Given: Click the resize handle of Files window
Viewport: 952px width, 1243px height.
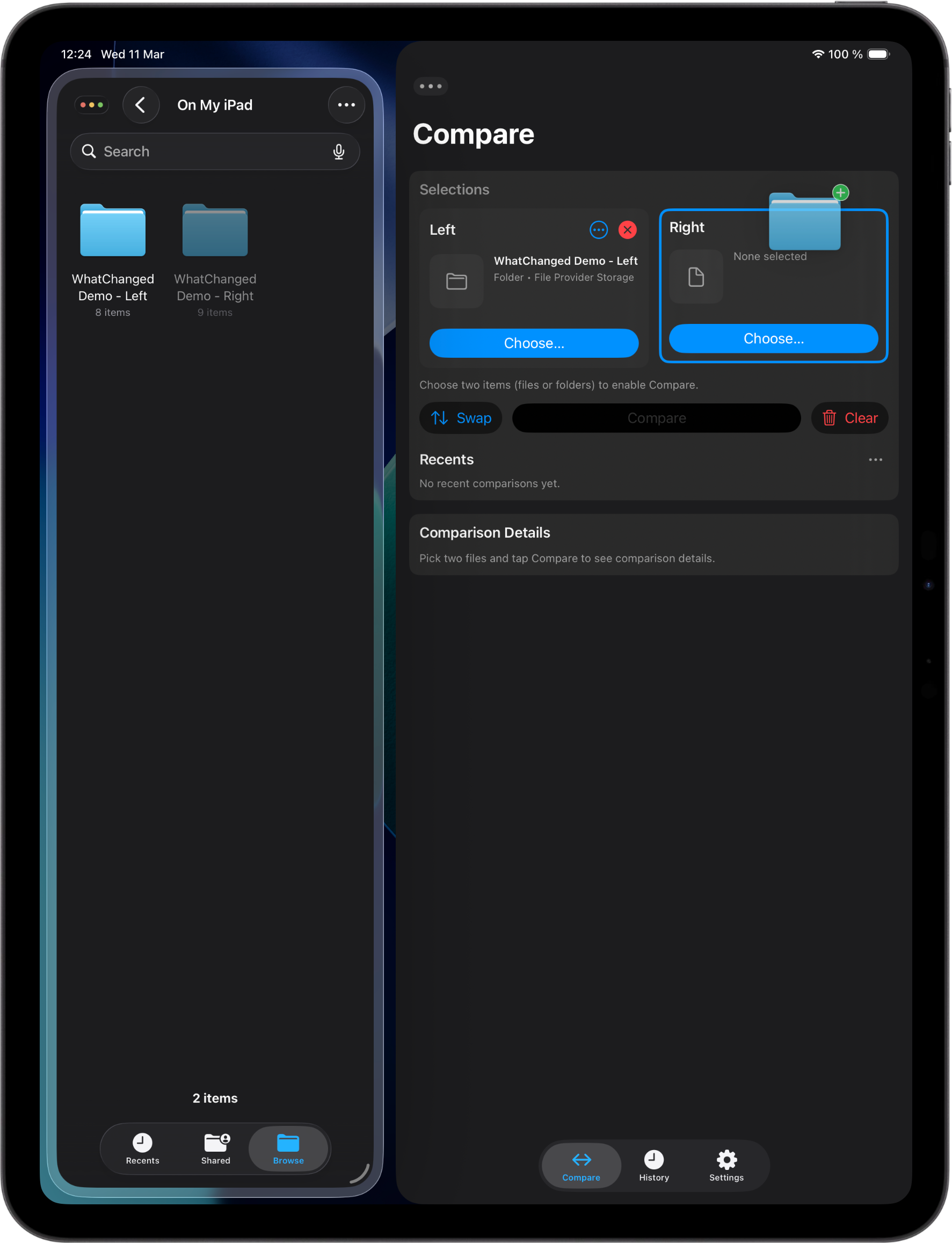Looking at the screenshot, I should point(361,1174).
